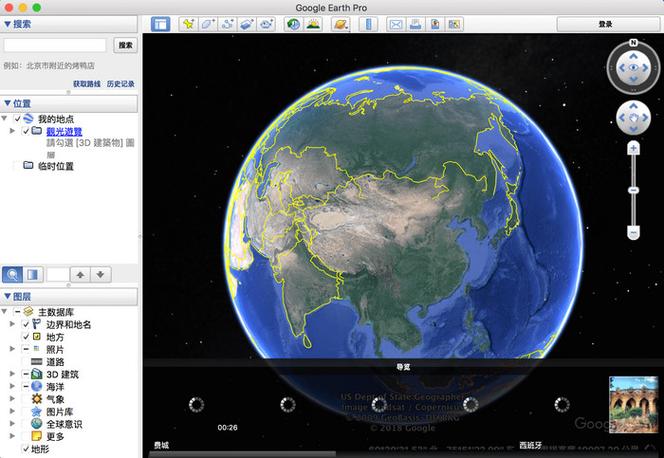Image resolution: width=664 pixels, height=458 pixels.
Task: Expand the 照片 layer triangle
Action: pos(12,349)
